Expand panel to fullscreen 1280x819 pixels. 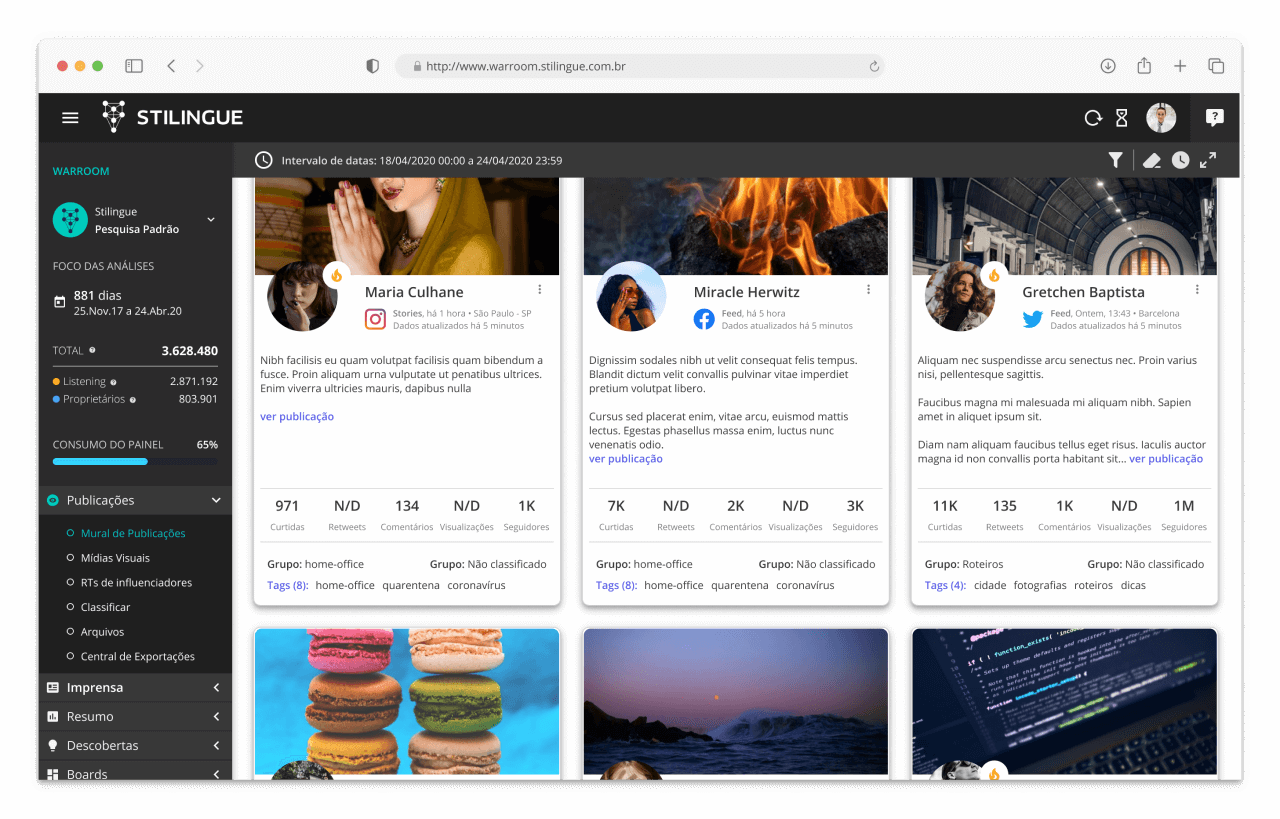[x=1208, y=160]
